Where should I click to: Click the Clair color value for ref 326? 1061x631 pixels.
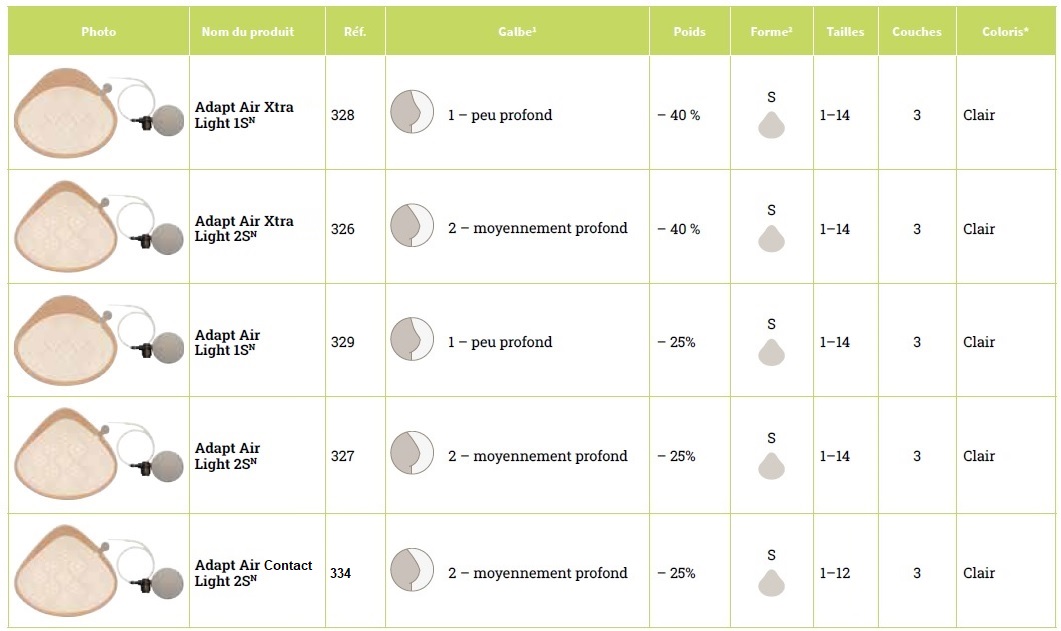(x=979, y=229)
